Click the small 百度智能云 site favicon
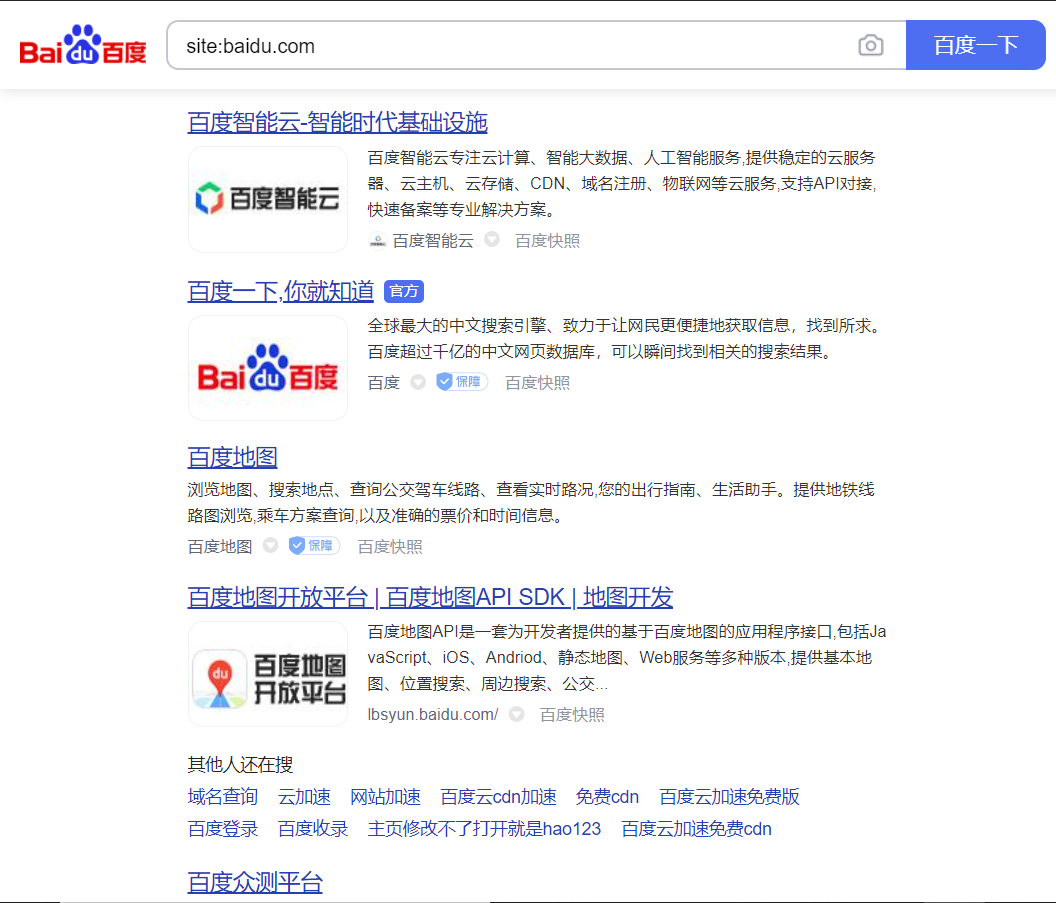 tap(377, 240)
